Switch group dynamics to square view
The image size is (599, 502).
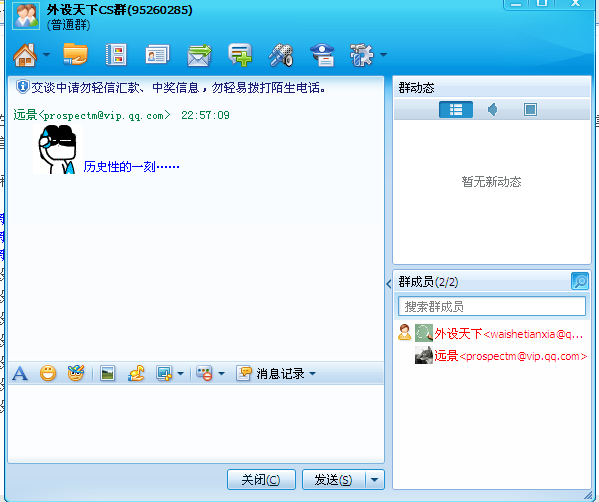[530, 110]
